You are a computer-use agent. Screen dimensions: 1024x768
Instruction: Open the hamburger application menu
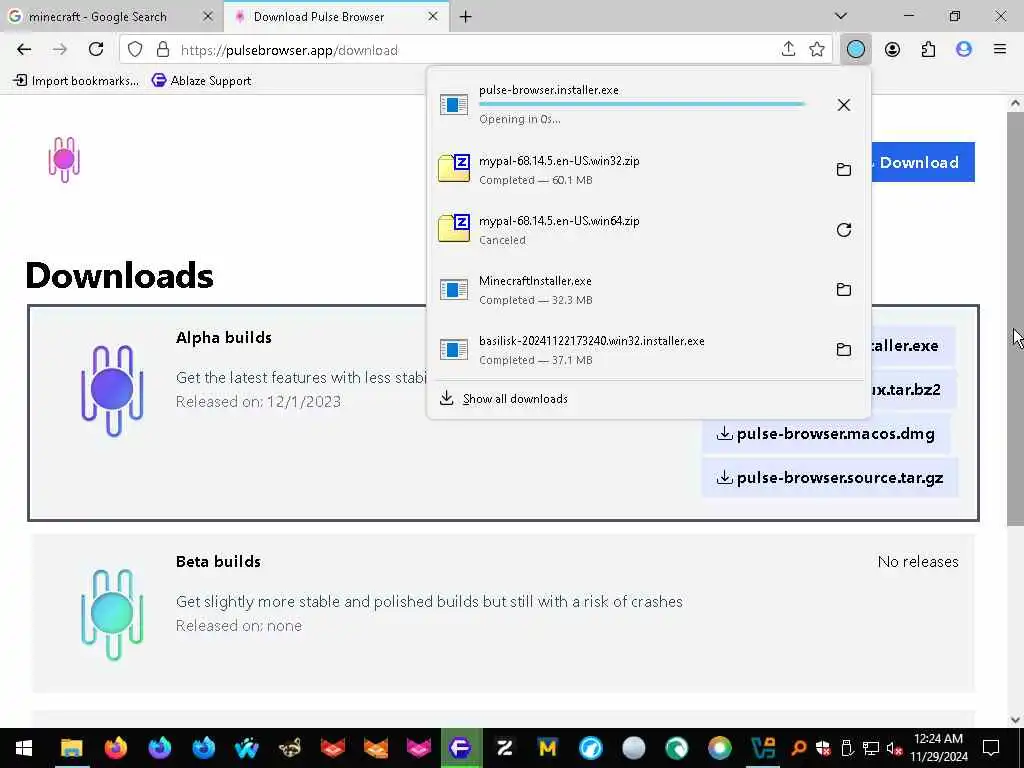click(x=999, y=50)
